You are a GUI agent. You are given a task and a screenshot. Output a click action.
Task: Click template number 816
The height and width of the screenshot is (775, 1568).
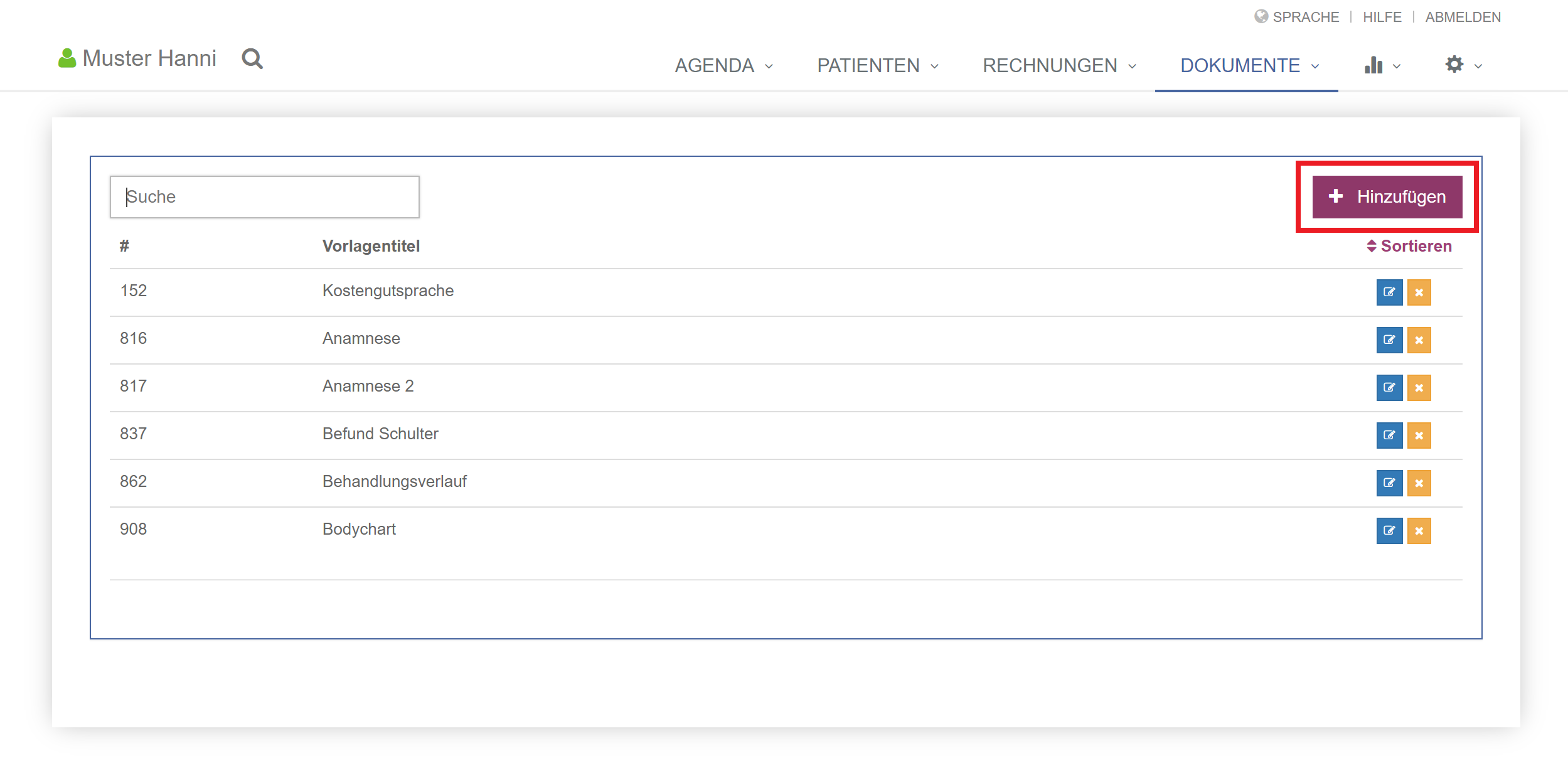point(133,338)
